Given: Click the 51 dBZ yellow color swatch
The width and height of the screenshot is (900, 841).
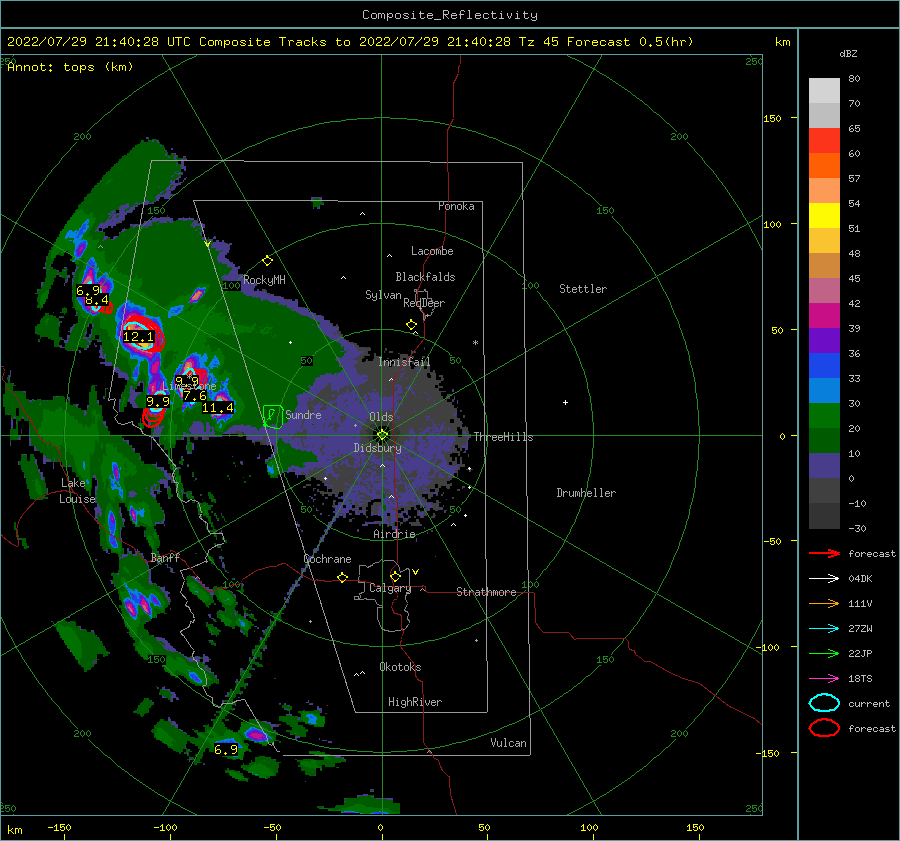Looking at the screenshot, I should 824,216.
